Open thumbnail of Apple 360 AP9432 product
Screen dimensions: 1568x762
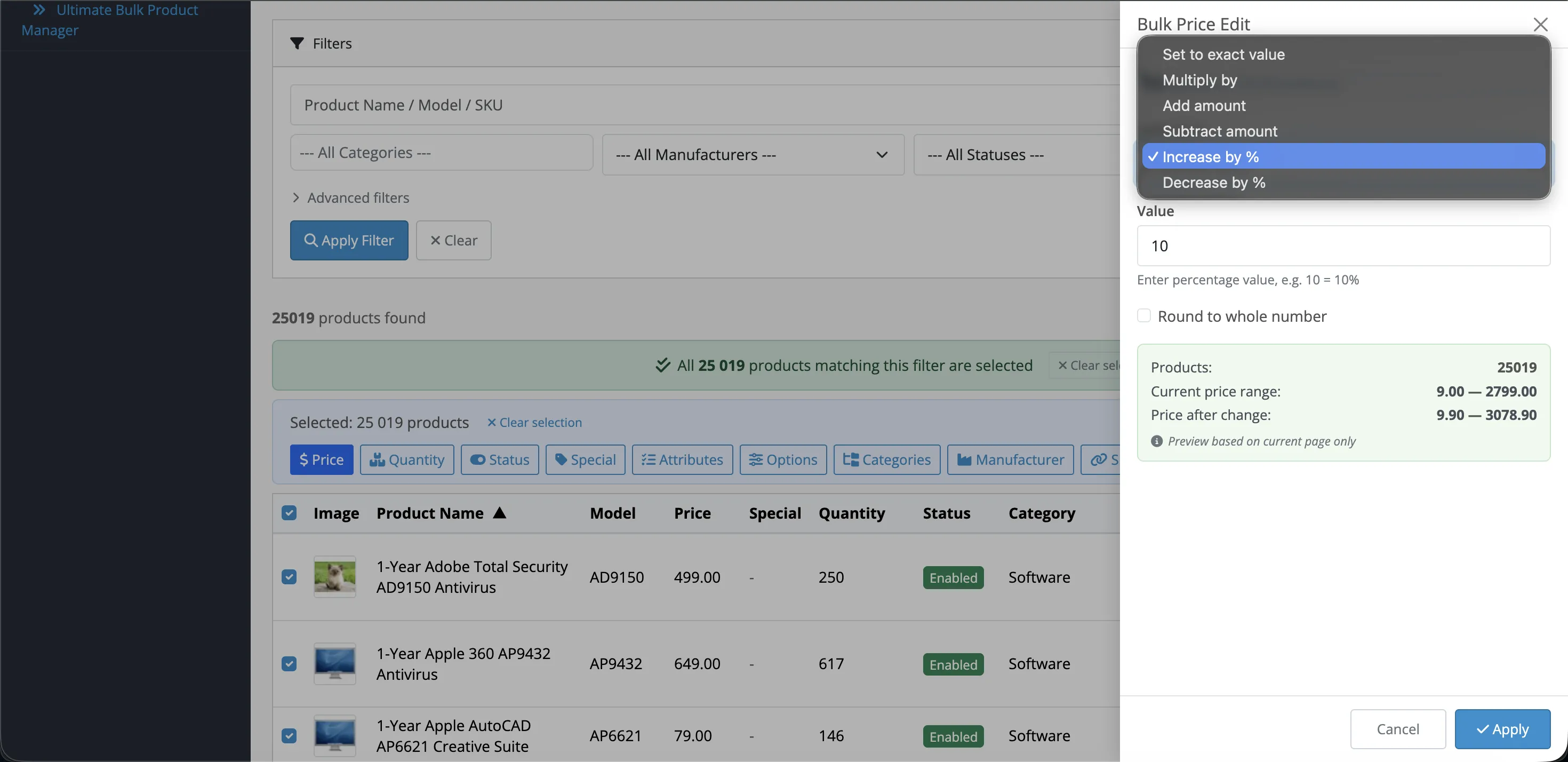pos(335,663)
